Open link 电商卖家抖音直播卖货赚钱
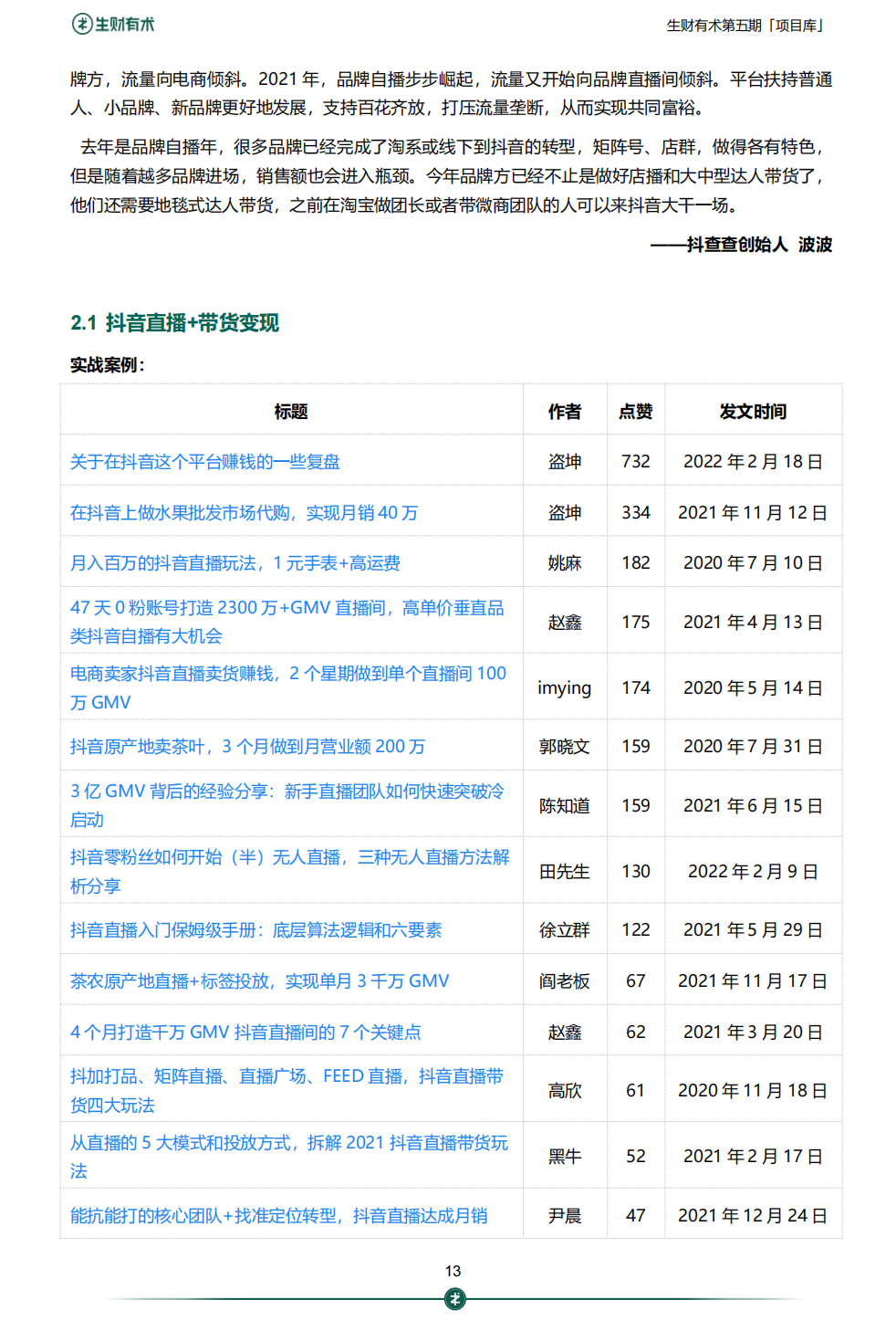This screenshot has height=1321, width=896. click(x=287, y=687)
